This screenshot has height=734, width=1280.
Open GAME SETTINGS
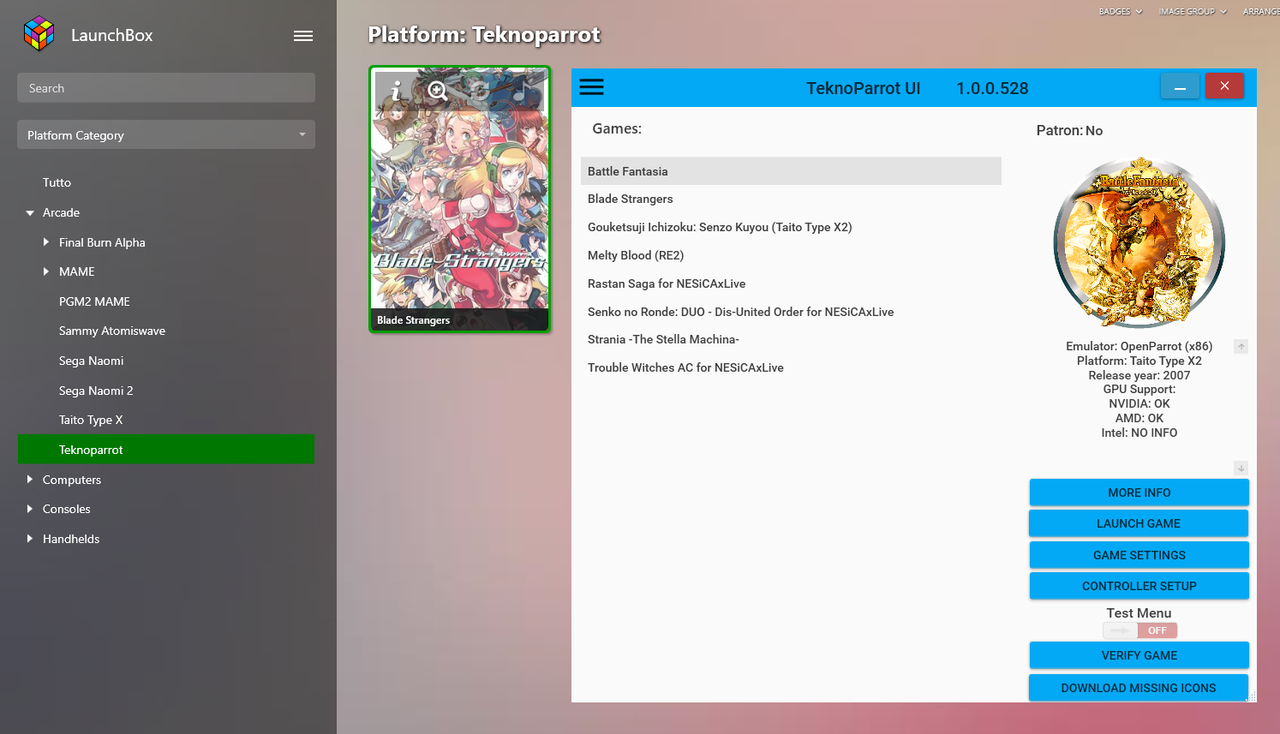click(1139, 555)
